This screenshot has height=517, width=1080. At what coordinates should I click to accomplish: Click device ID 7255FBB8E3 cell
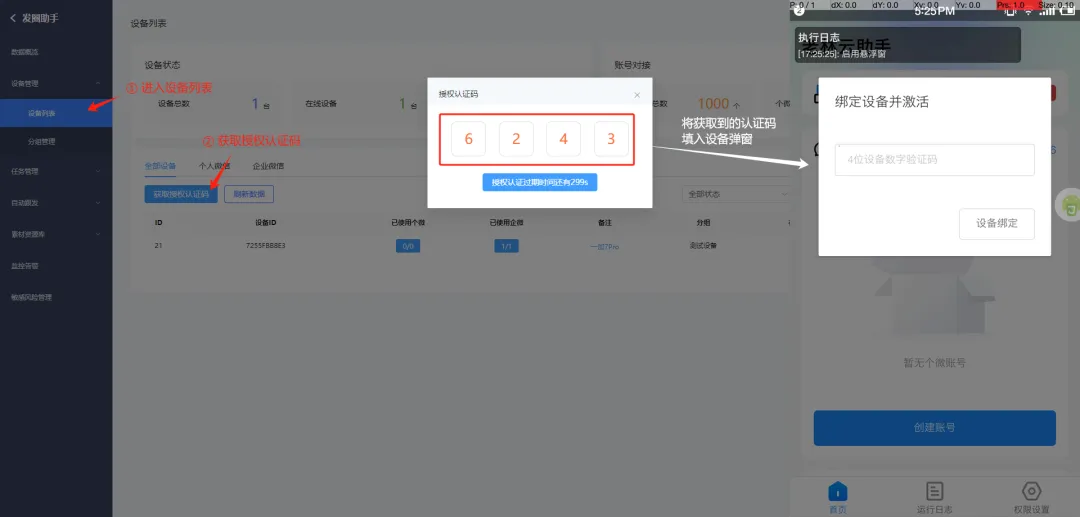coord(265,246)
